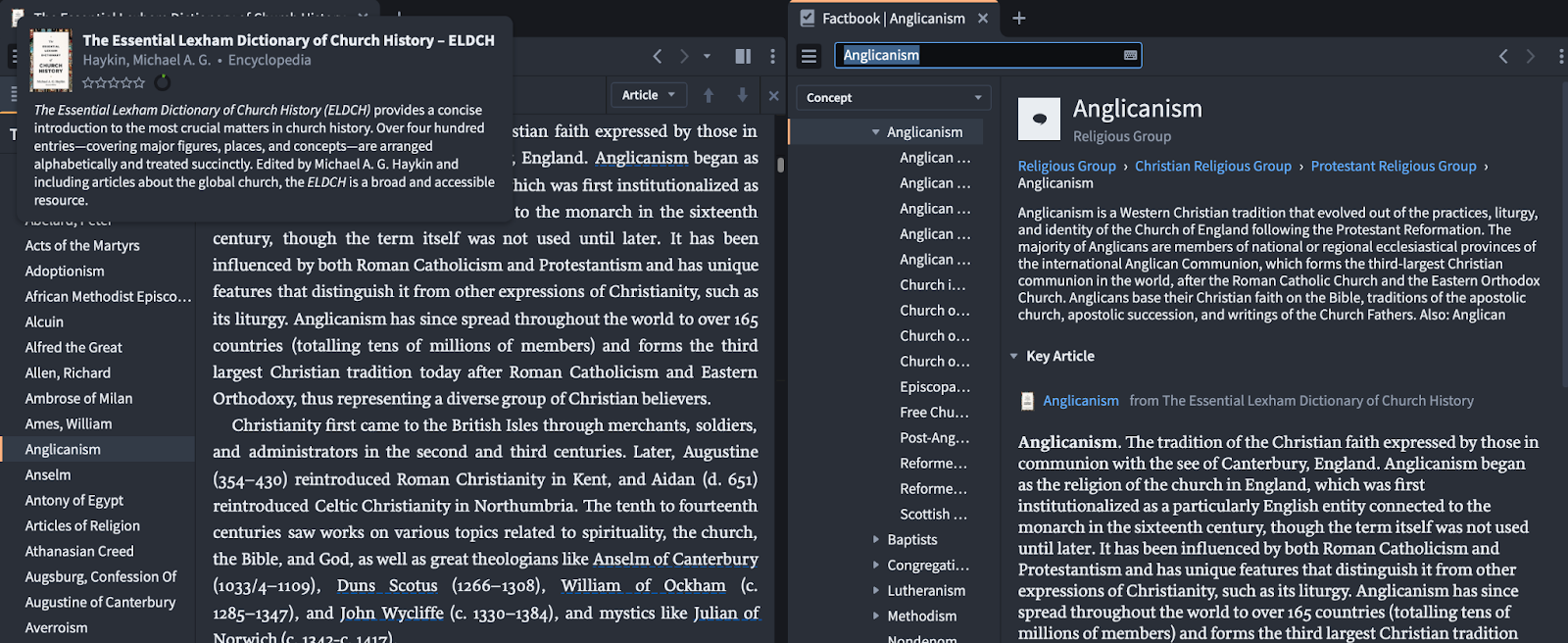Open the Alcuin entry
Viewport: 1568px width, 643px height.
coord(44,321)
